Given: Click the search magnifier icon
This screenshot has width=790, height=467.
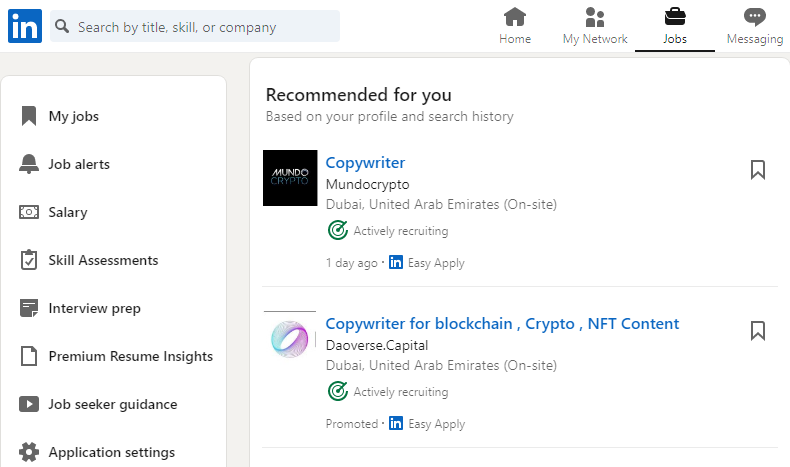Looking at the screenshot, I should pyautogui.click(x=62, y=26).
